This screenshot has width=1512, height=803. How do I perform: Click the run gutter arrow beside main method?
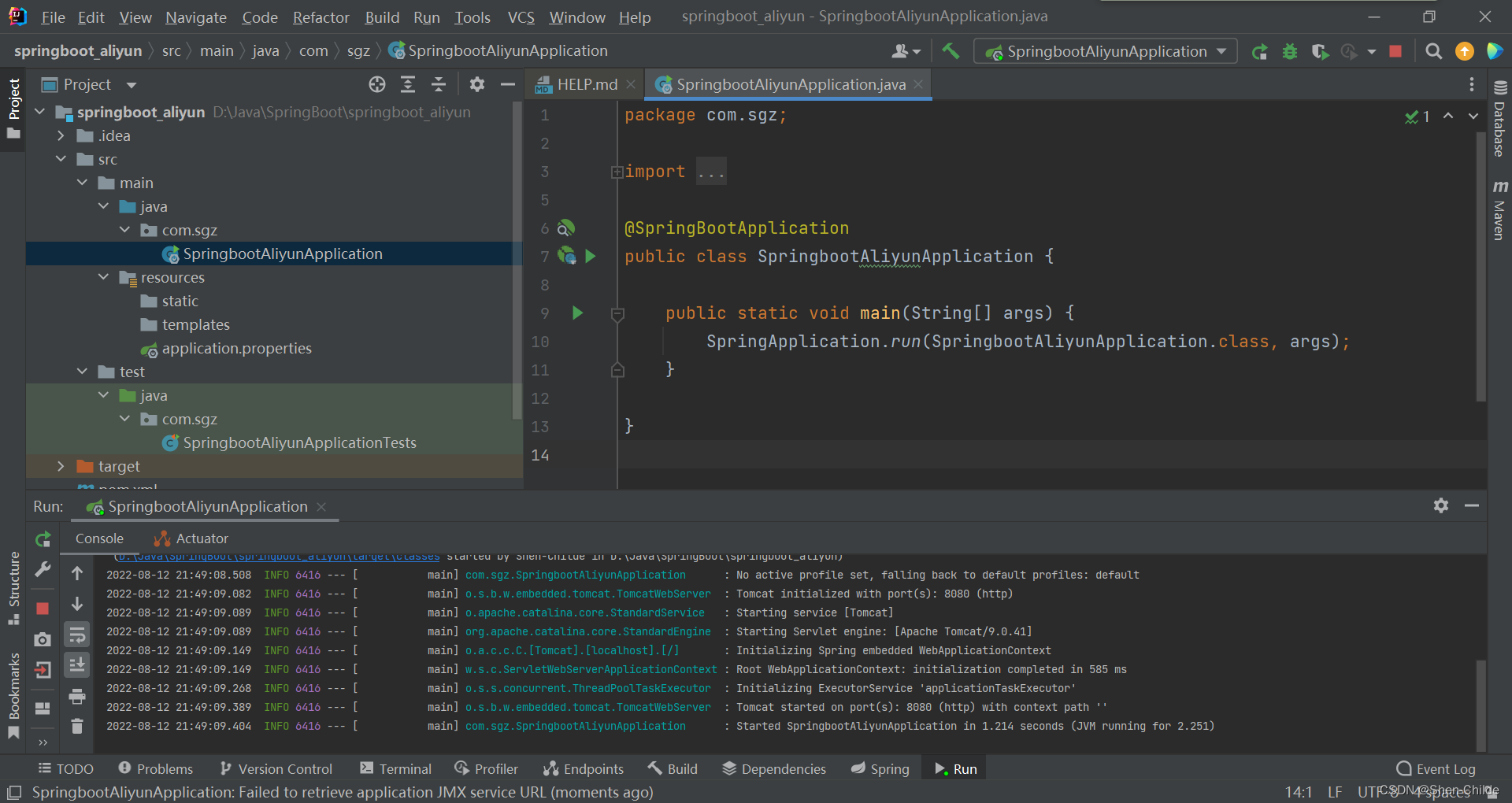[577, 313]
